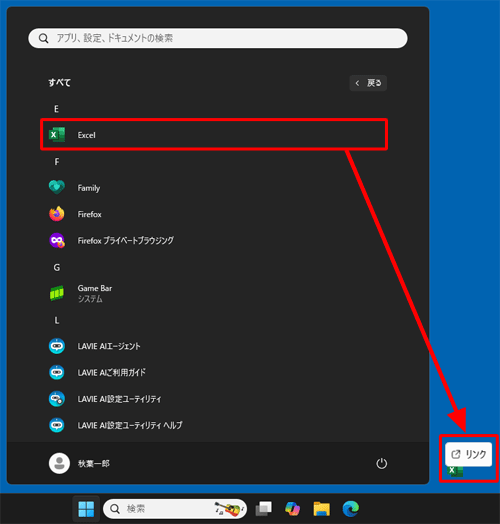Image resolution: width=500 pixels, height=524 pixels.
Task: Open Task View on the taskbar
Action: click(x=264, y=509)
